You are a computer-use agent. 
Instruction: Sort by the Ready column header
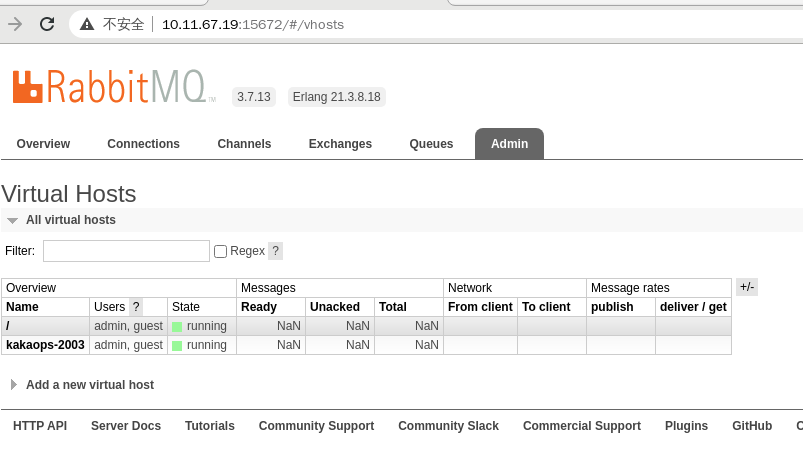tap(259, 307)
